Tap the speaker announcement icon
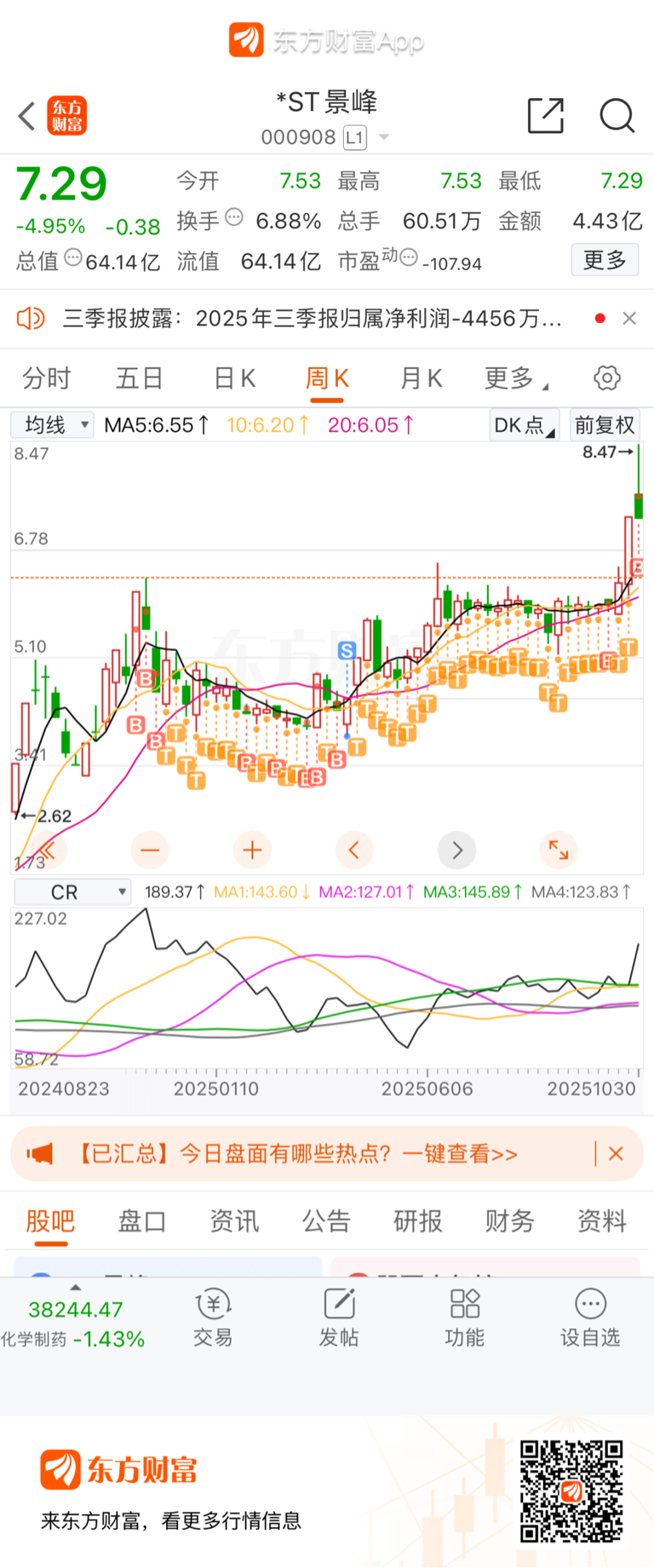Image resolution: width=654 pixels, height=1568 pixels. [31, 319]
